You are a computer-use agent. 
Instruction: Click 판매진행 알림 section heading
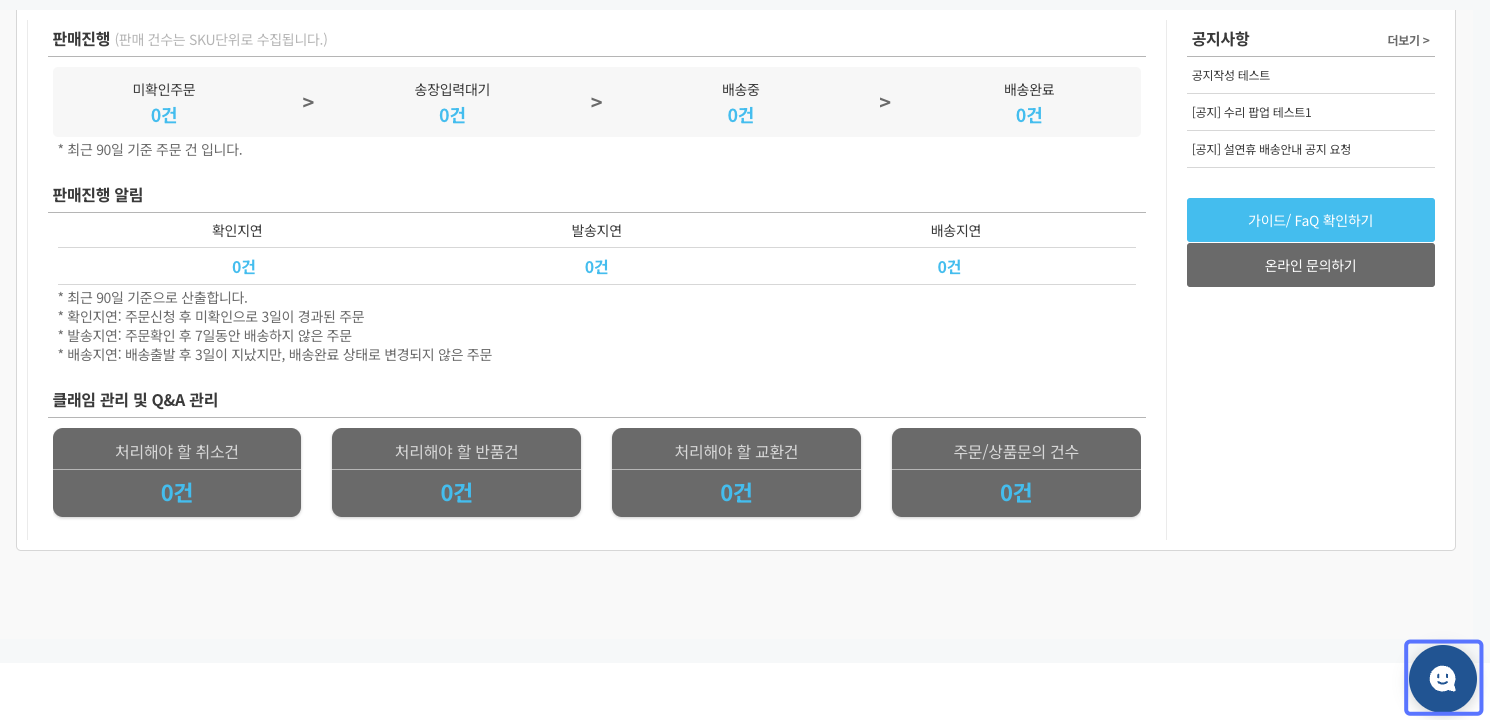98,195
